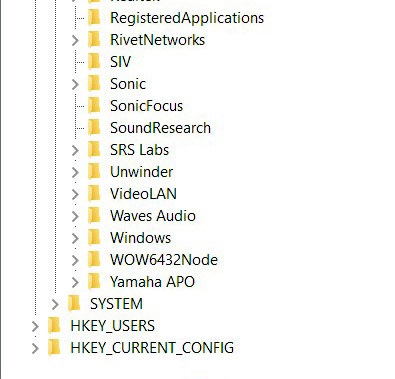The image size is (395, 379).
Task: Select the SYSTEM hive label
Action: [x=116, y=304]
